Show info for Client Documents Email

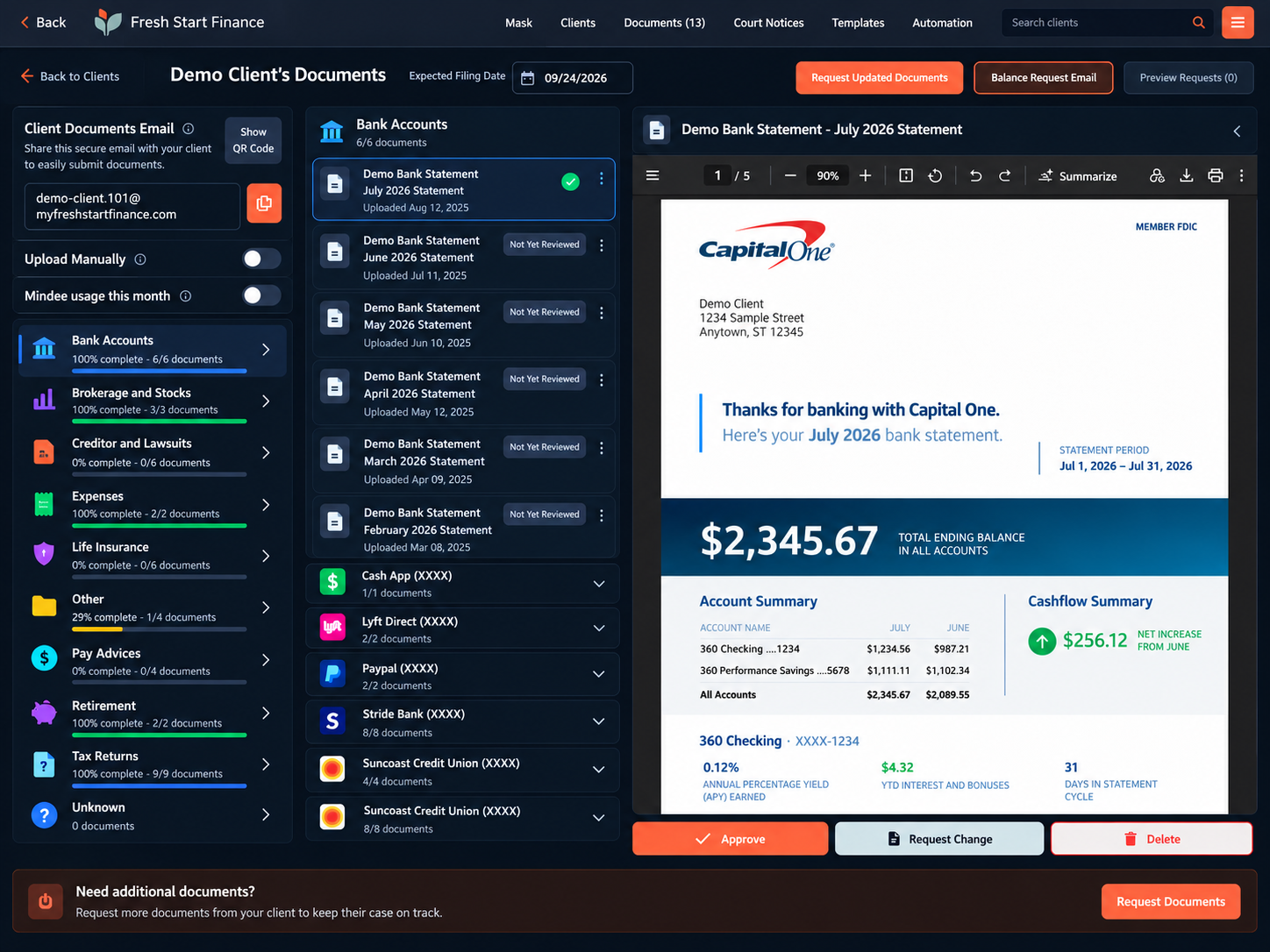(188, 128)
